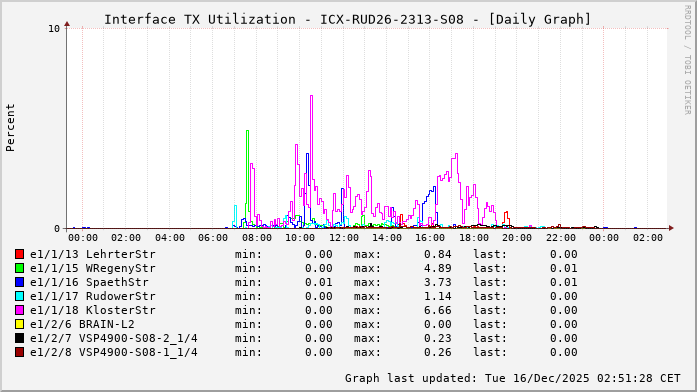Click the min value 0.01 for SpaethStr
The height and width of the screenshot is (392, 697).
319,282
